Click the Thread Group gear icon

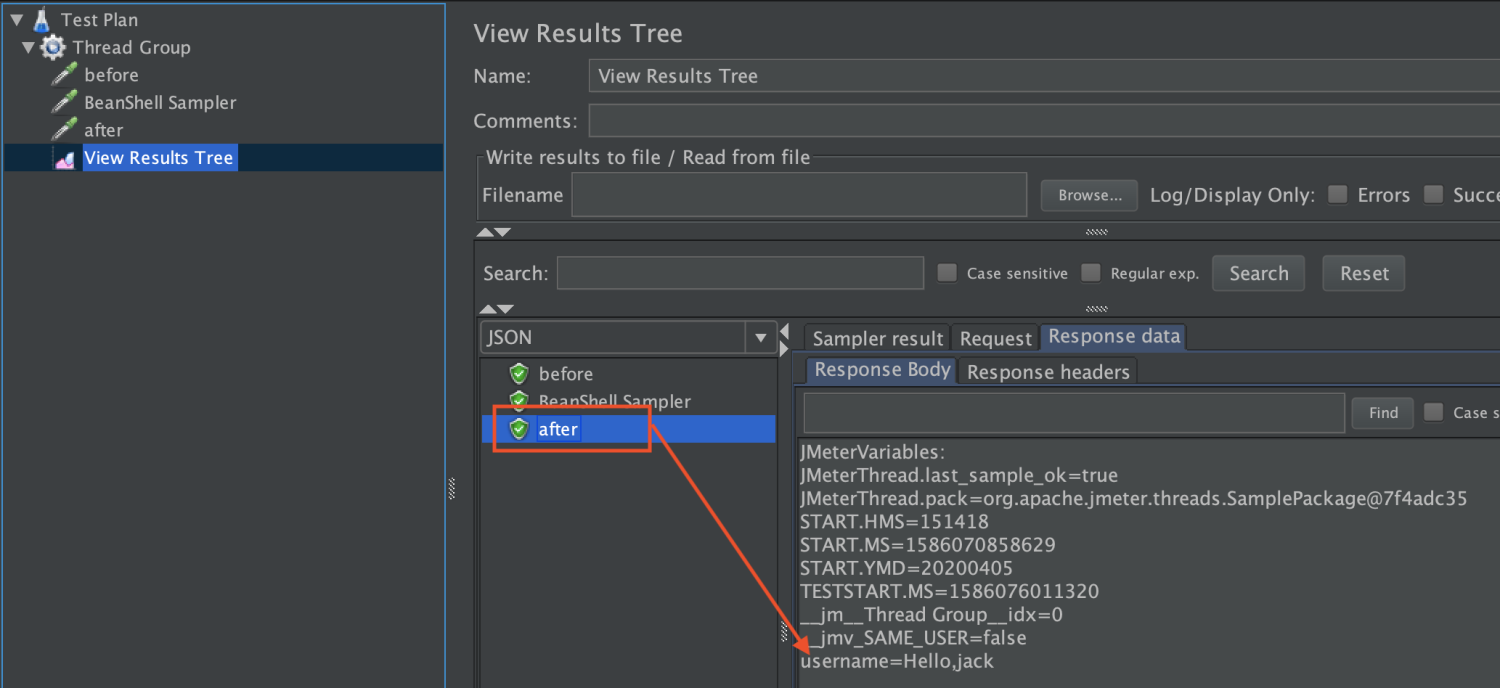coord(54,48)
